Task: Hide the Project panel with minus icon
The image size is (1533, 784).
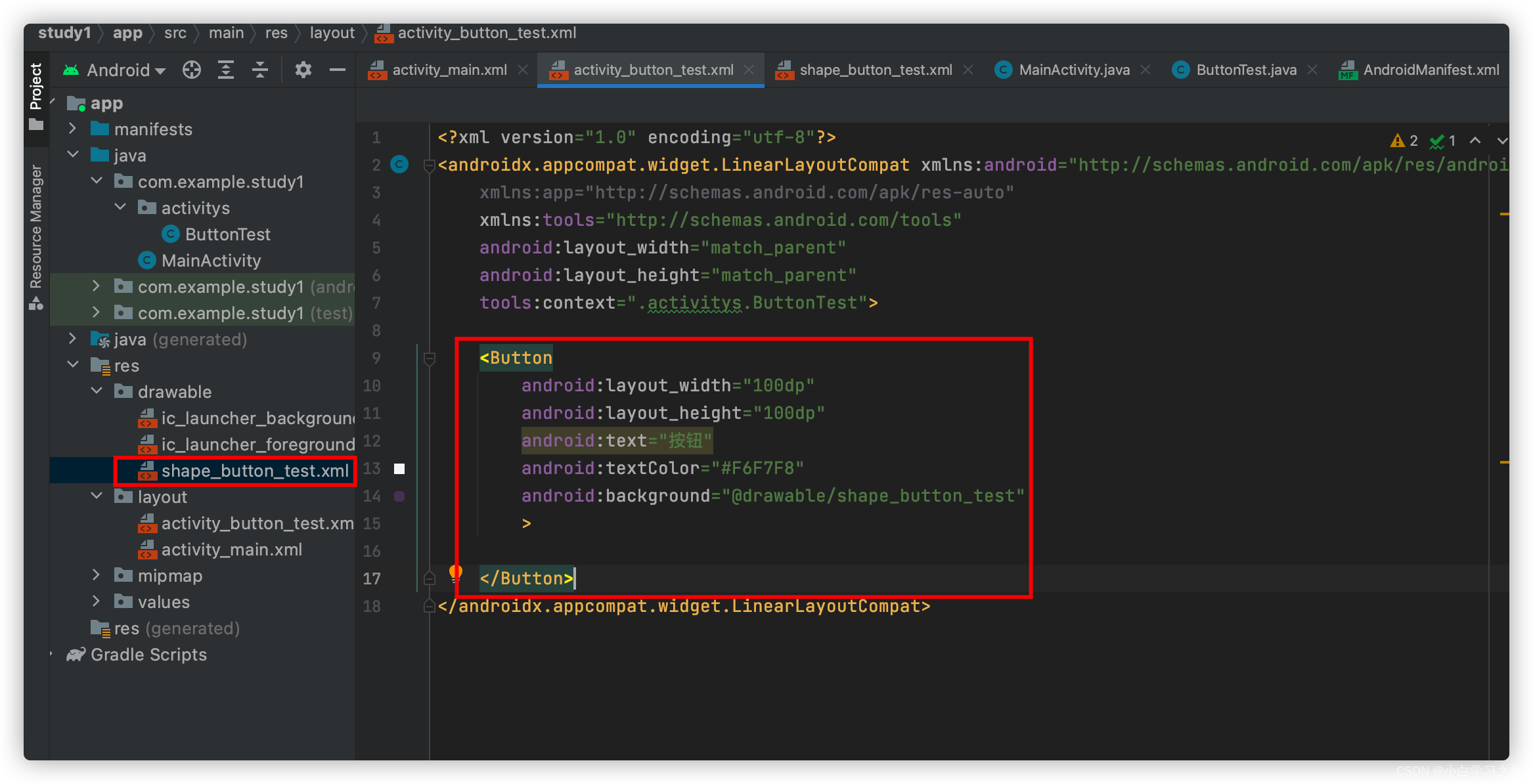Action: click(338, 70)
